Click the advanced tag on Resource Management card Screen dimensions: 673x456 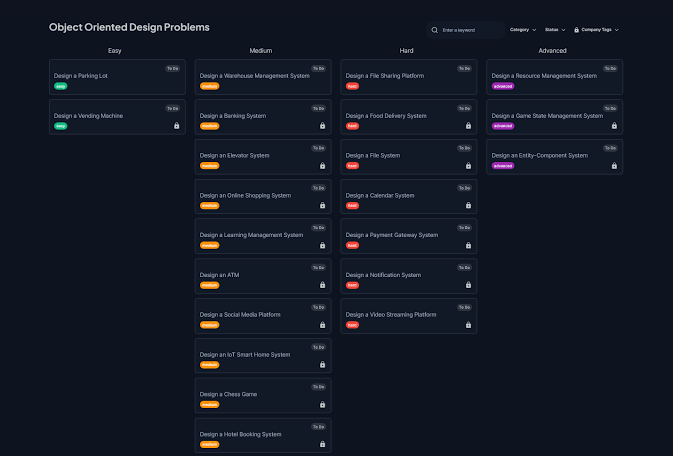[x=503, y=86]
